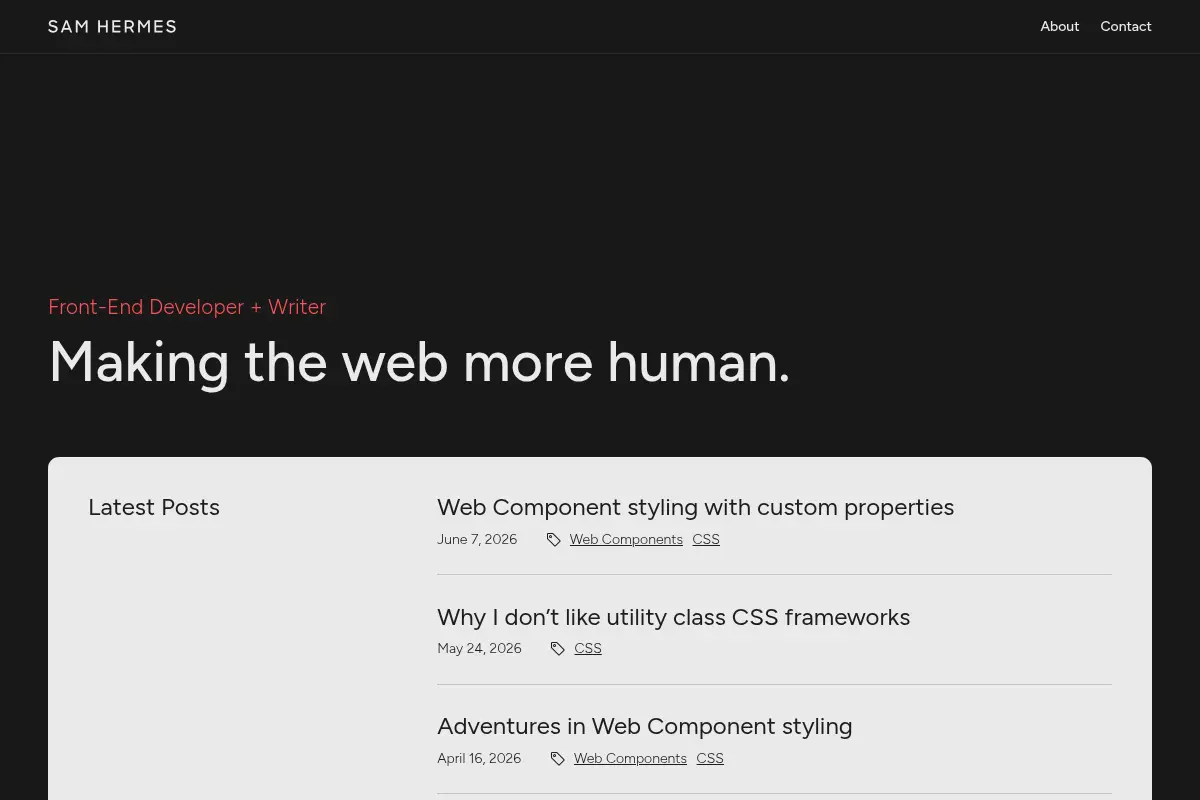Click the SAM HERMES site logo

click(112, 26)
